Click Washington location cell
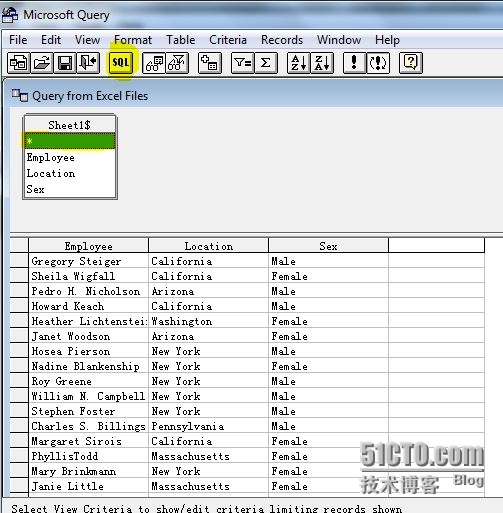Image resolution: width=503 pixels, height=513 pixels. [209, 321]
